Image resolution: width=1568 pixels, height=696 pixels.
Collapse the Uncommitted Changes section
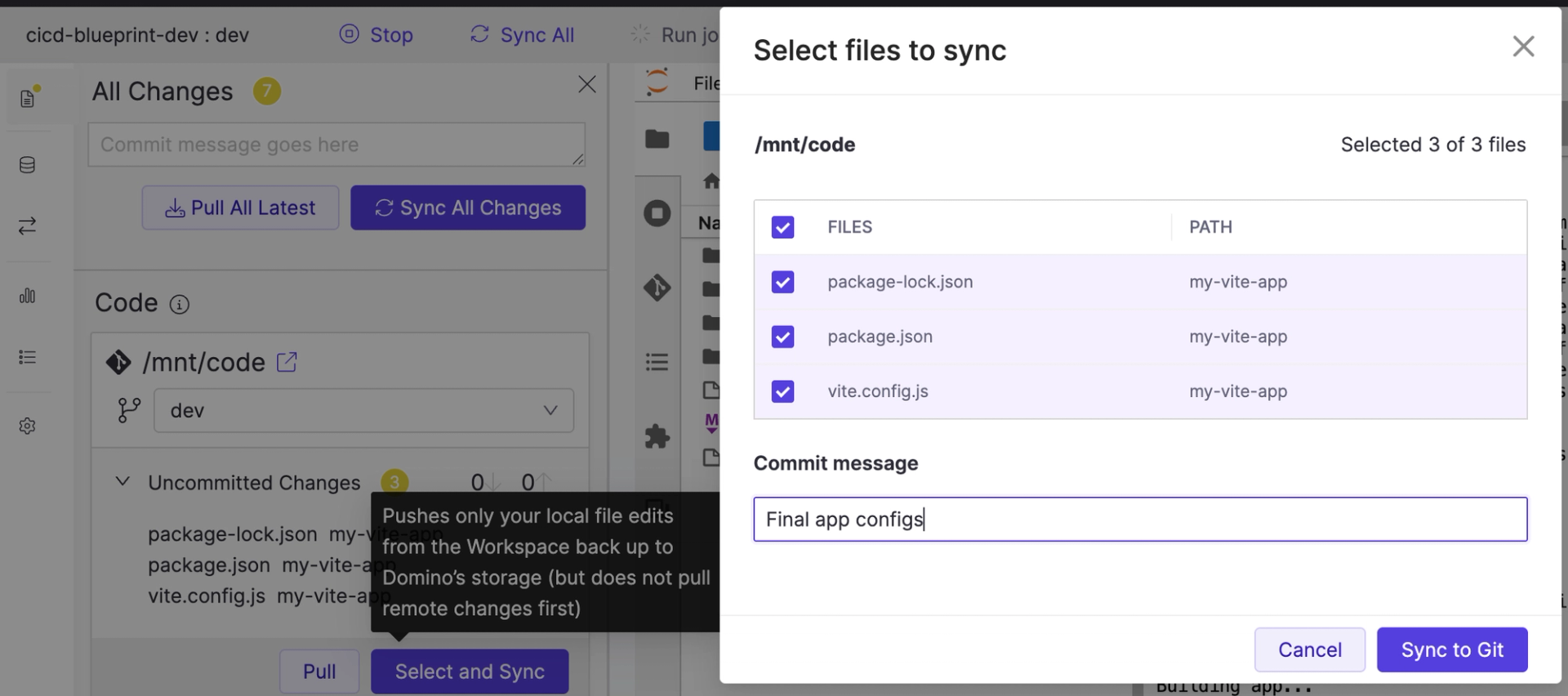click(x=122, y=482)
